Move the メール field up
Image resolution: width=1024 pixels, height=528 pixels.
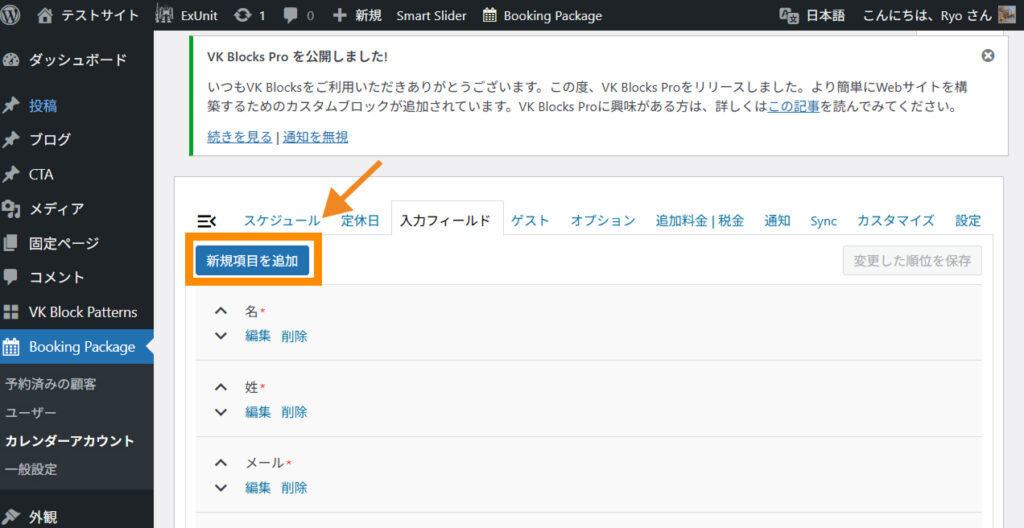(221, 463)
